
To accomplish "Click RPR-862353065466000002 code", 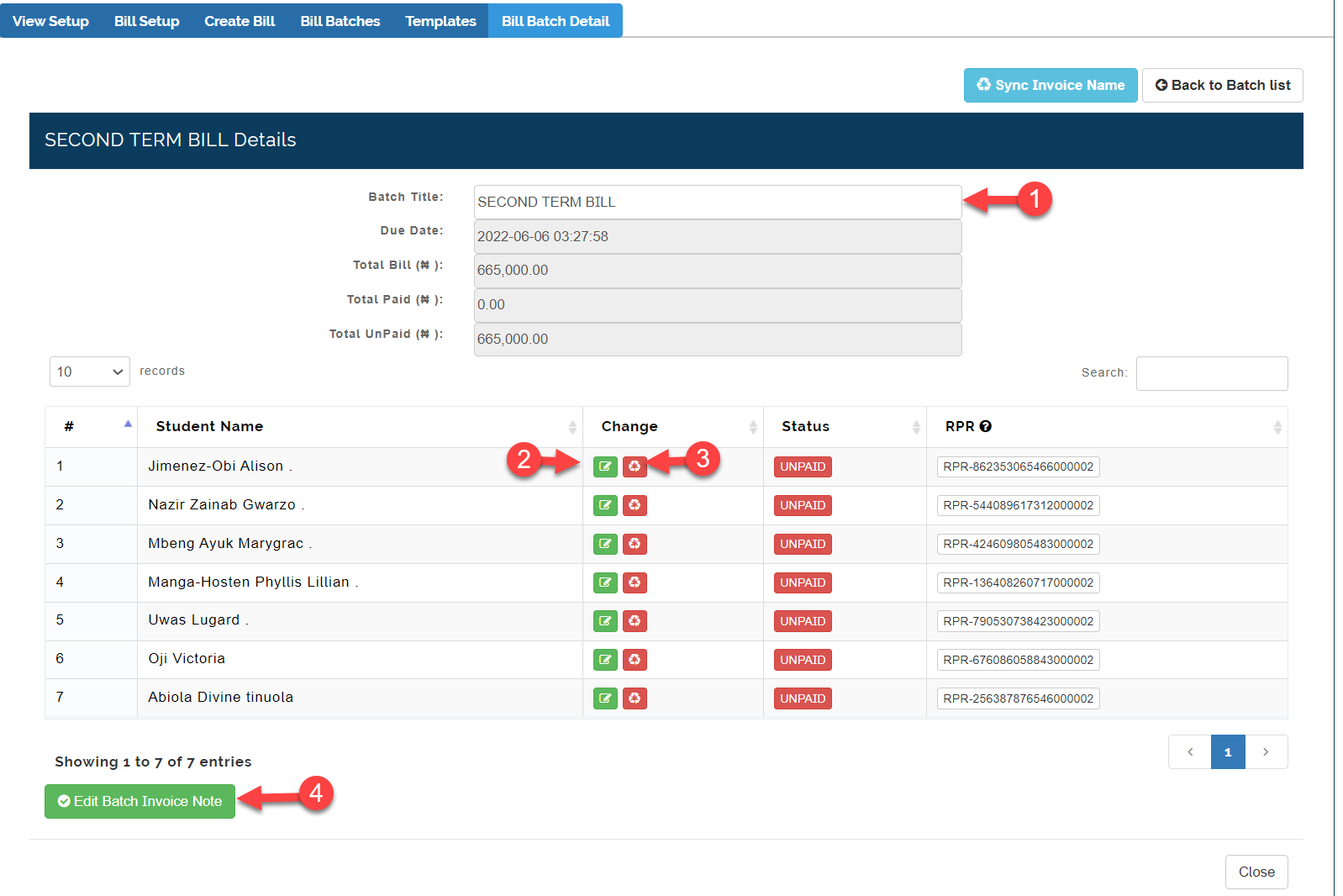I will point(1019,466).
